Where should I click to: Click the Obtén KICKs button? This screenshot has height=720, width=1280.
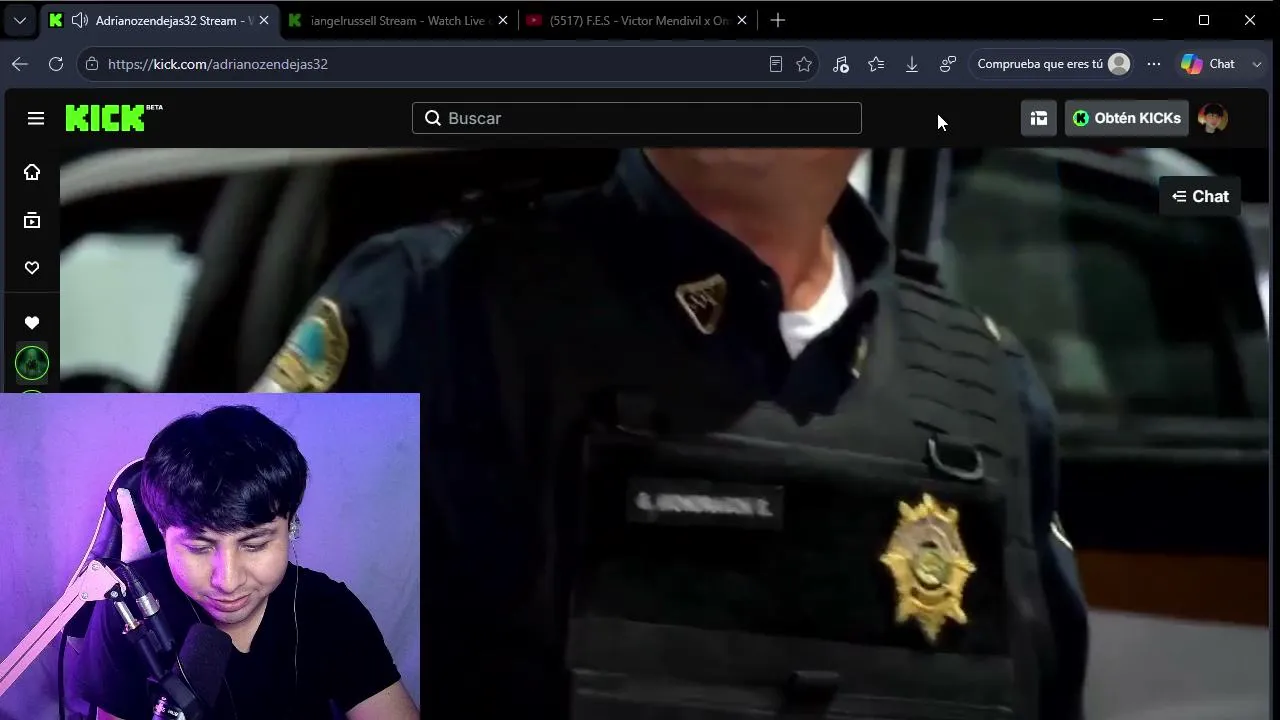tap(1127, 118)
